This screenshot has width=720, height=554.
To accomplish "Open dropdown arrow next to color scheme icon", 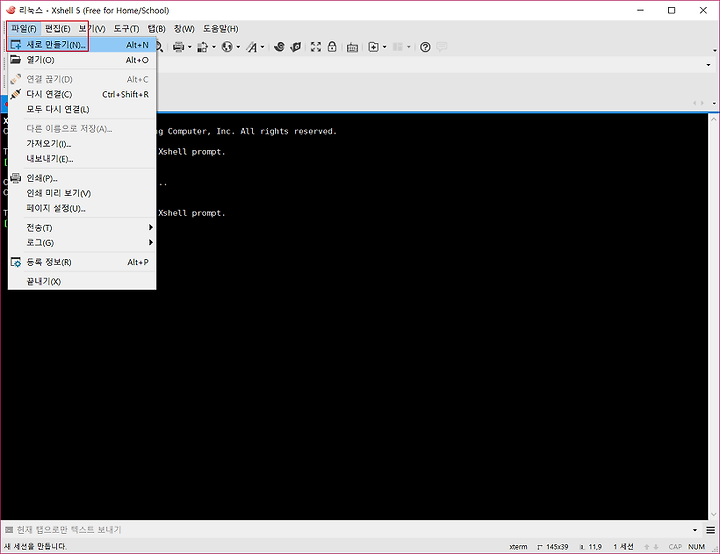I will pos(214,47).
